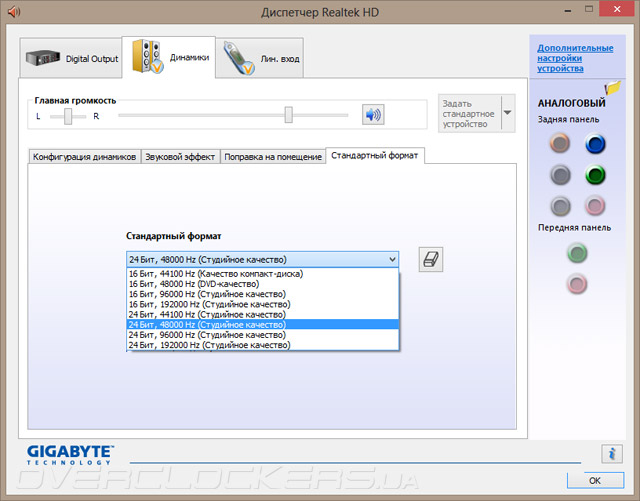
Task: Open the connector settings folder icon
Action: [613, 87]
